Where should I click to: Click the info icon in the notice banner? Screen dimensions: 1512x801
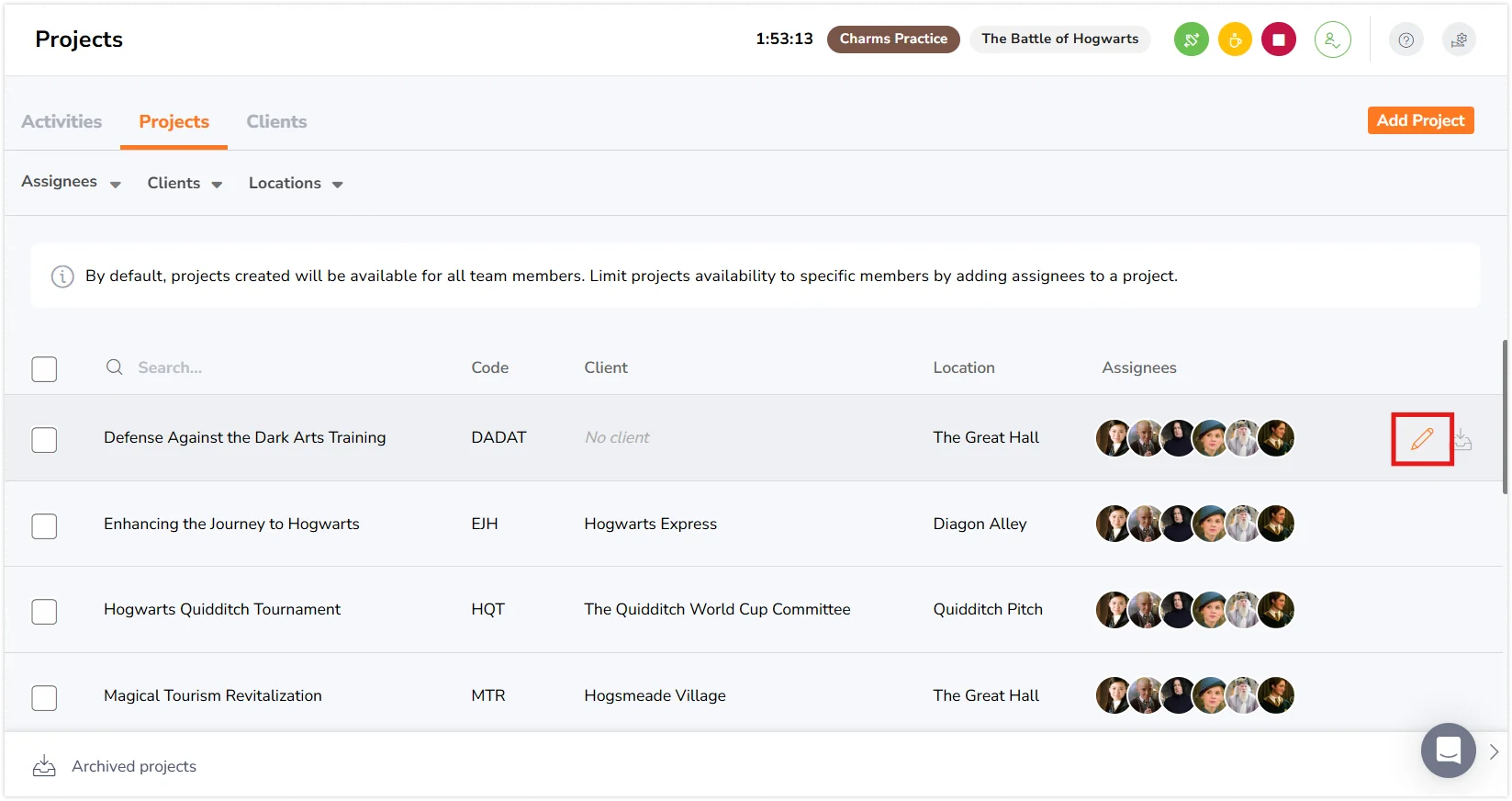(62, 276)
